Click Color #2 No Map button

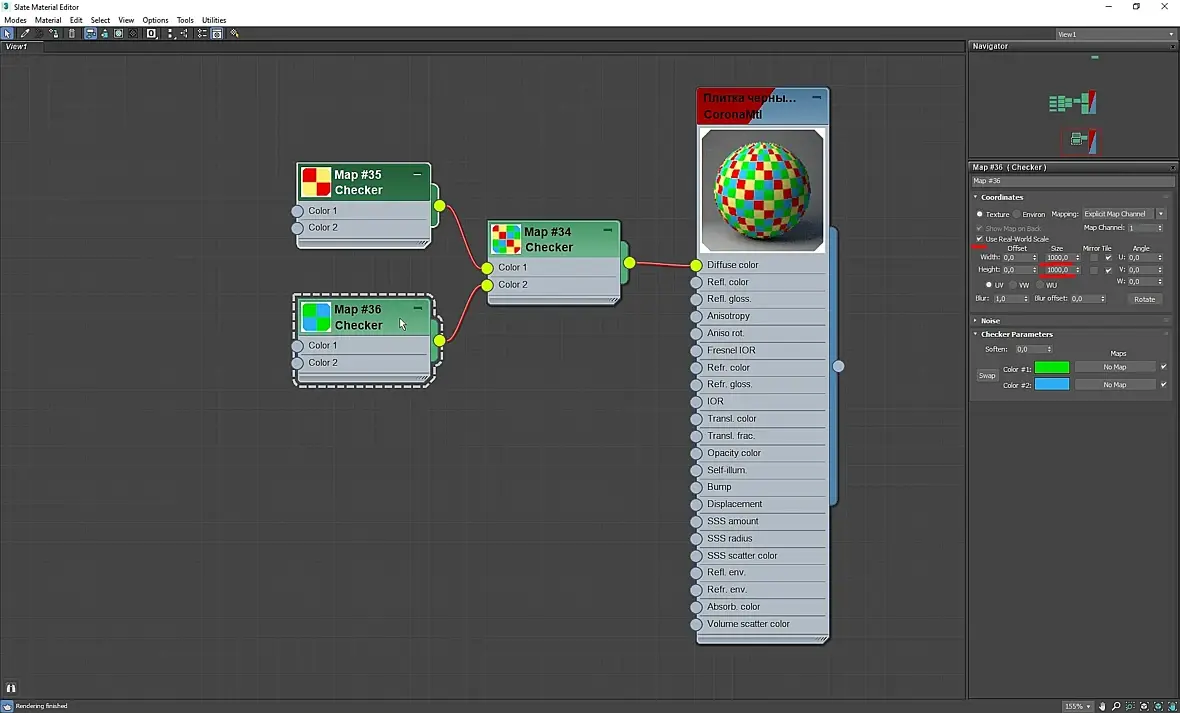1115,385
